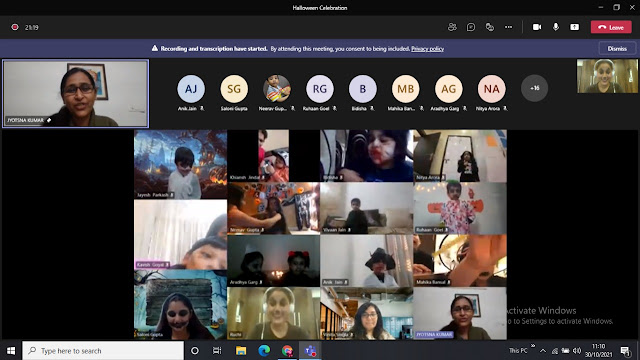
Task: Select the B avatar for Bidisha
Action: click(x=362, y=89)
